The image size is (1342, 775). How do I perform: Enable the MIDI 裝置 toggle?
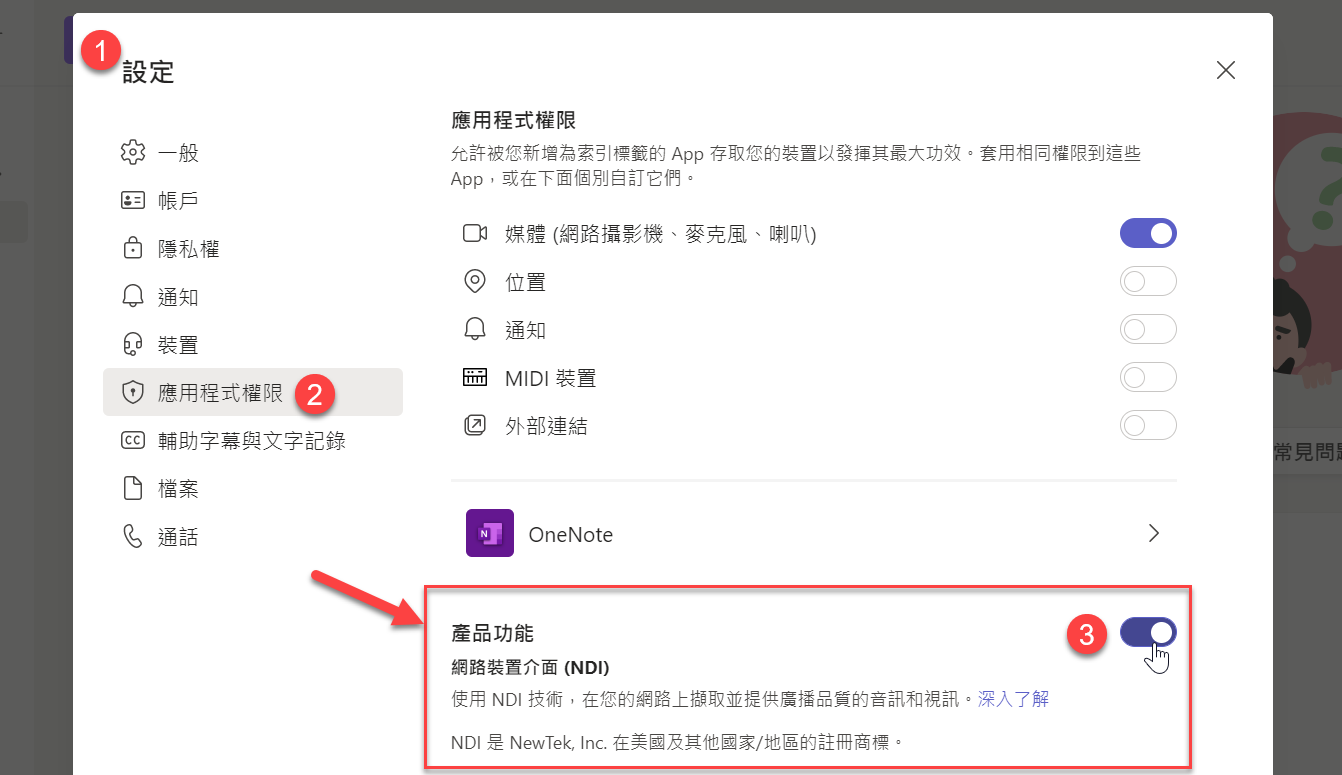(1148, 378)
